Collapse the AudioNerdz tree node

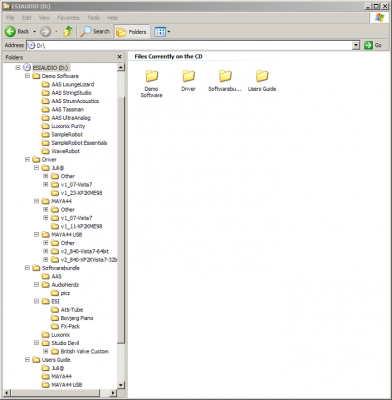pyautogui.click(x=36, y=285)
